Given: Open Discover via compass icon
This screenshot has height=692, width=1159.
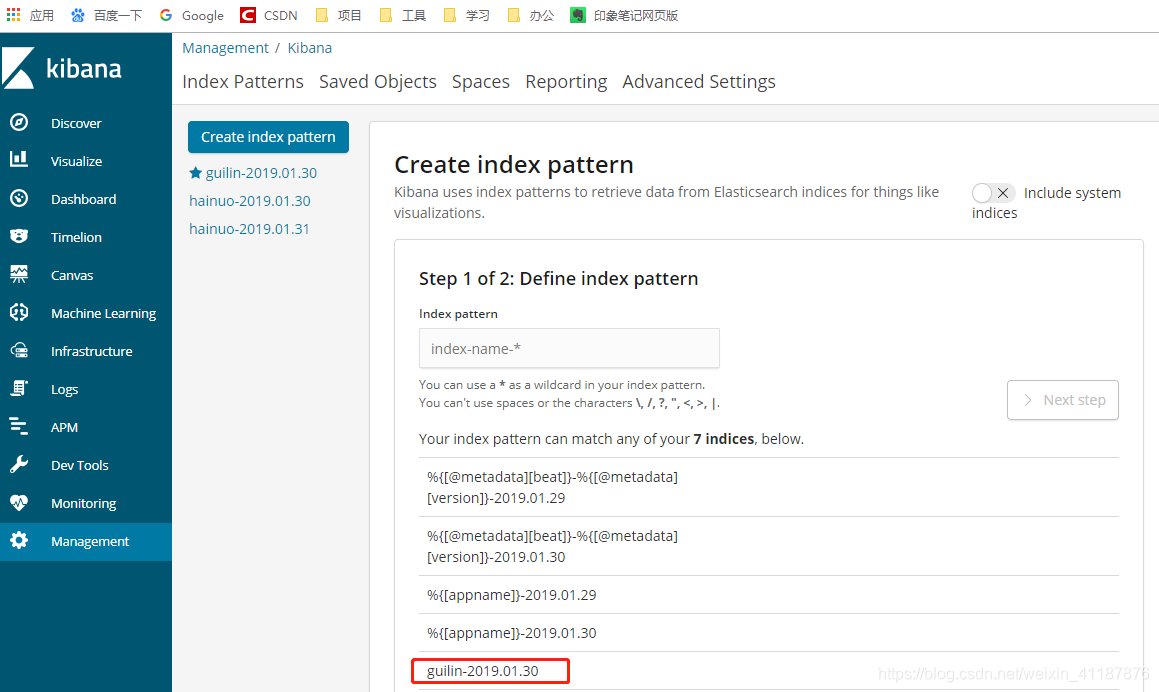Looking at the screenshot, I should (19, 122).
